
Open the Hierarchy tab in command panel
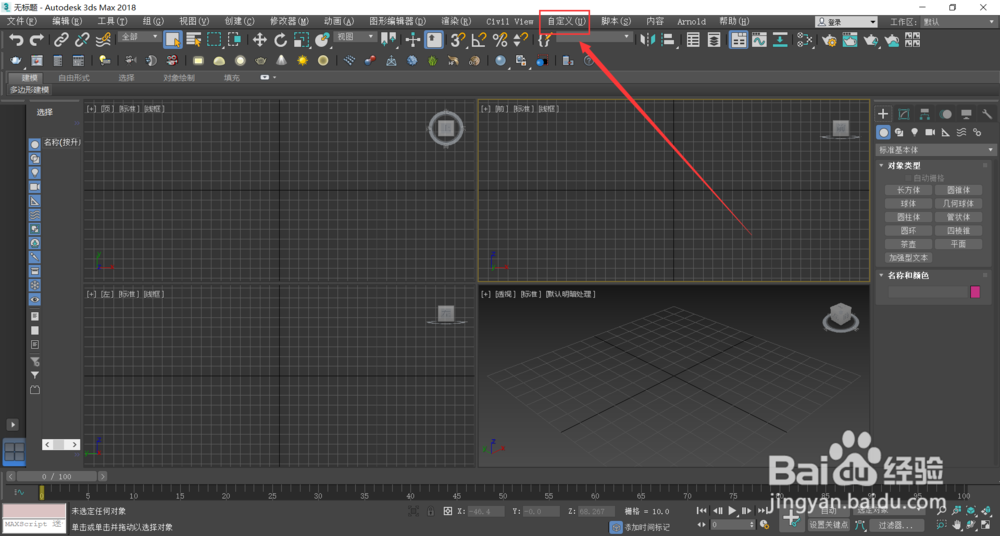coord(924,114)
